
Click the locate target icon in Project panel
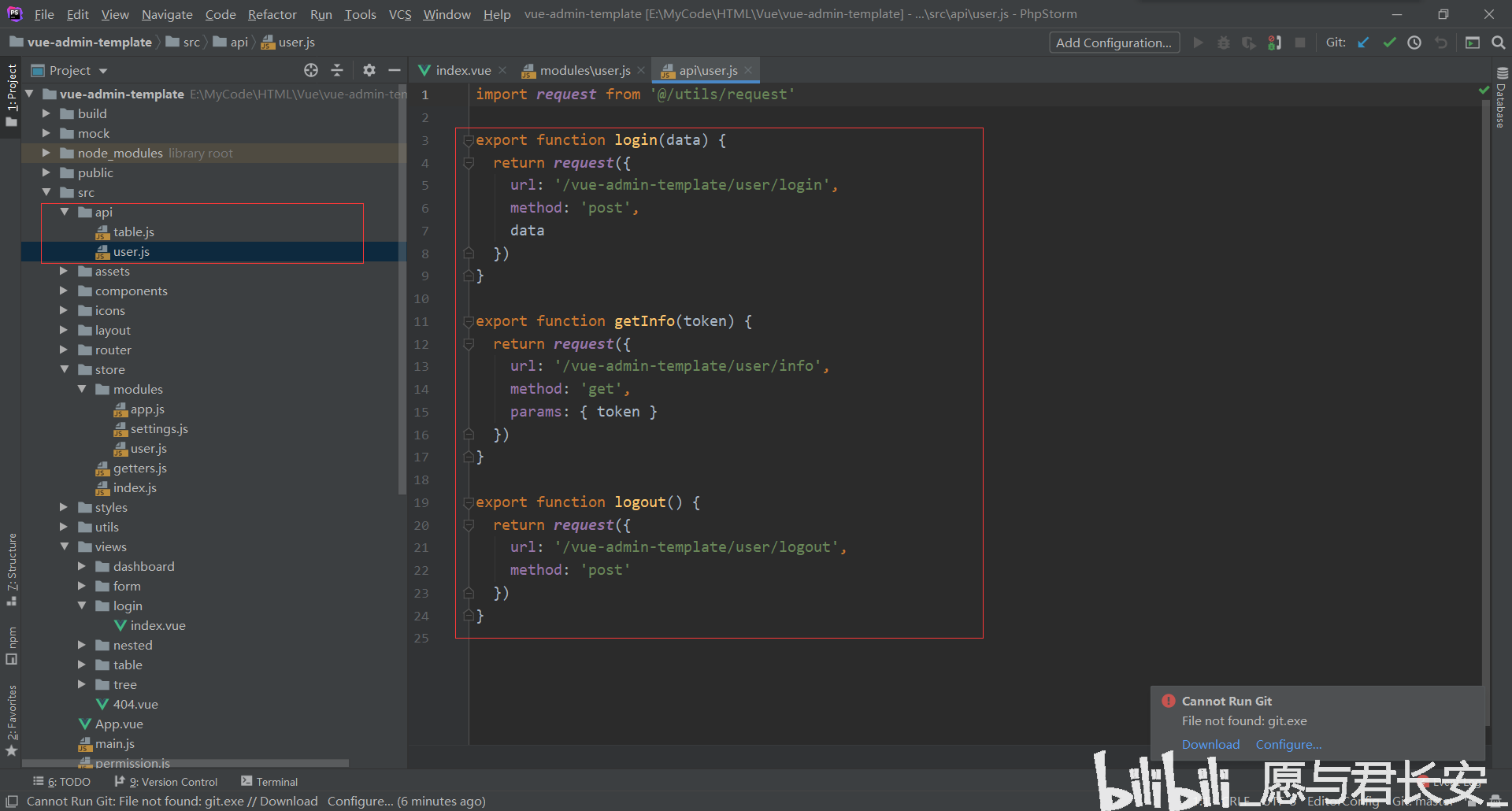point(311,70)
